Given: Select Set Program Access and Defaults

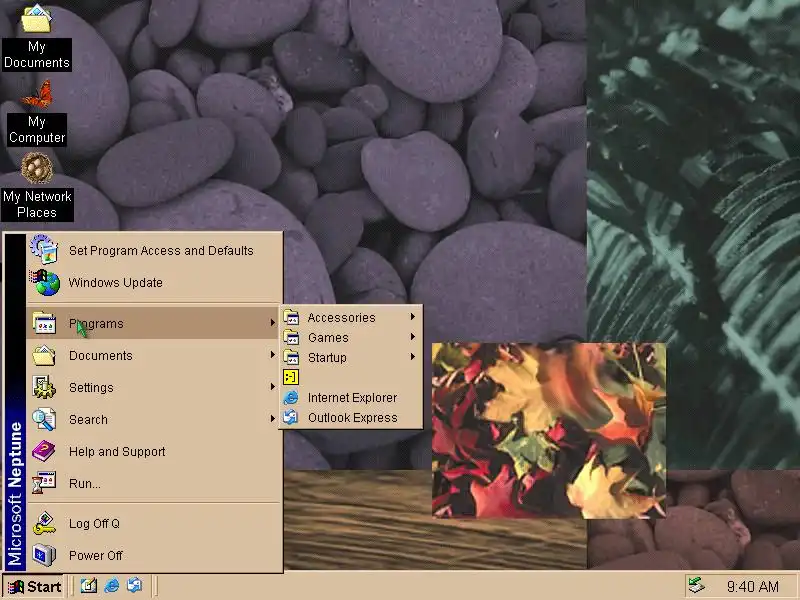Looking at the screenshot, I should click(x=154, y=250).
